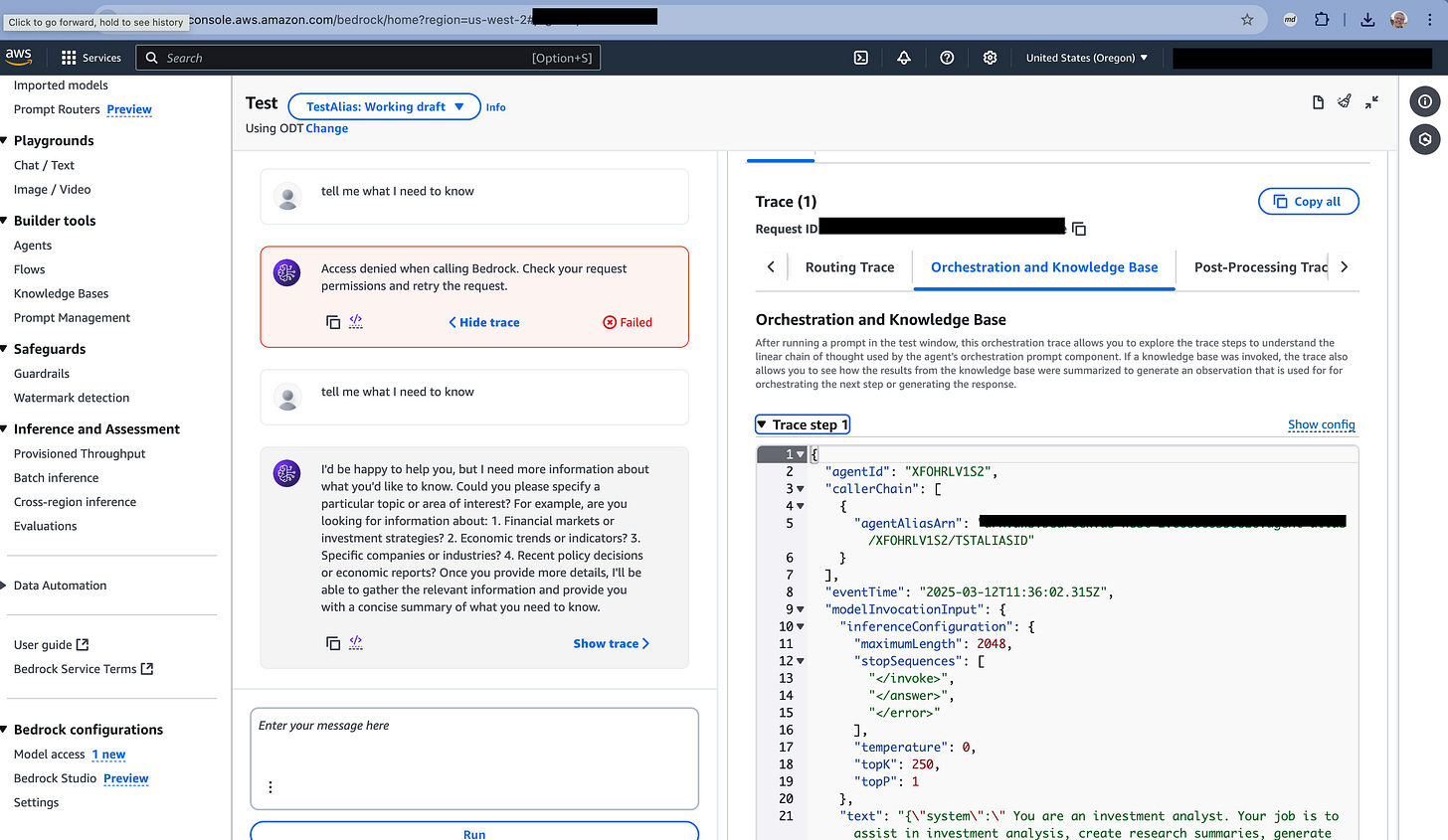This screenshot has width=1448, height=840.
Task: Click the Run button
Action: [474, 832]
